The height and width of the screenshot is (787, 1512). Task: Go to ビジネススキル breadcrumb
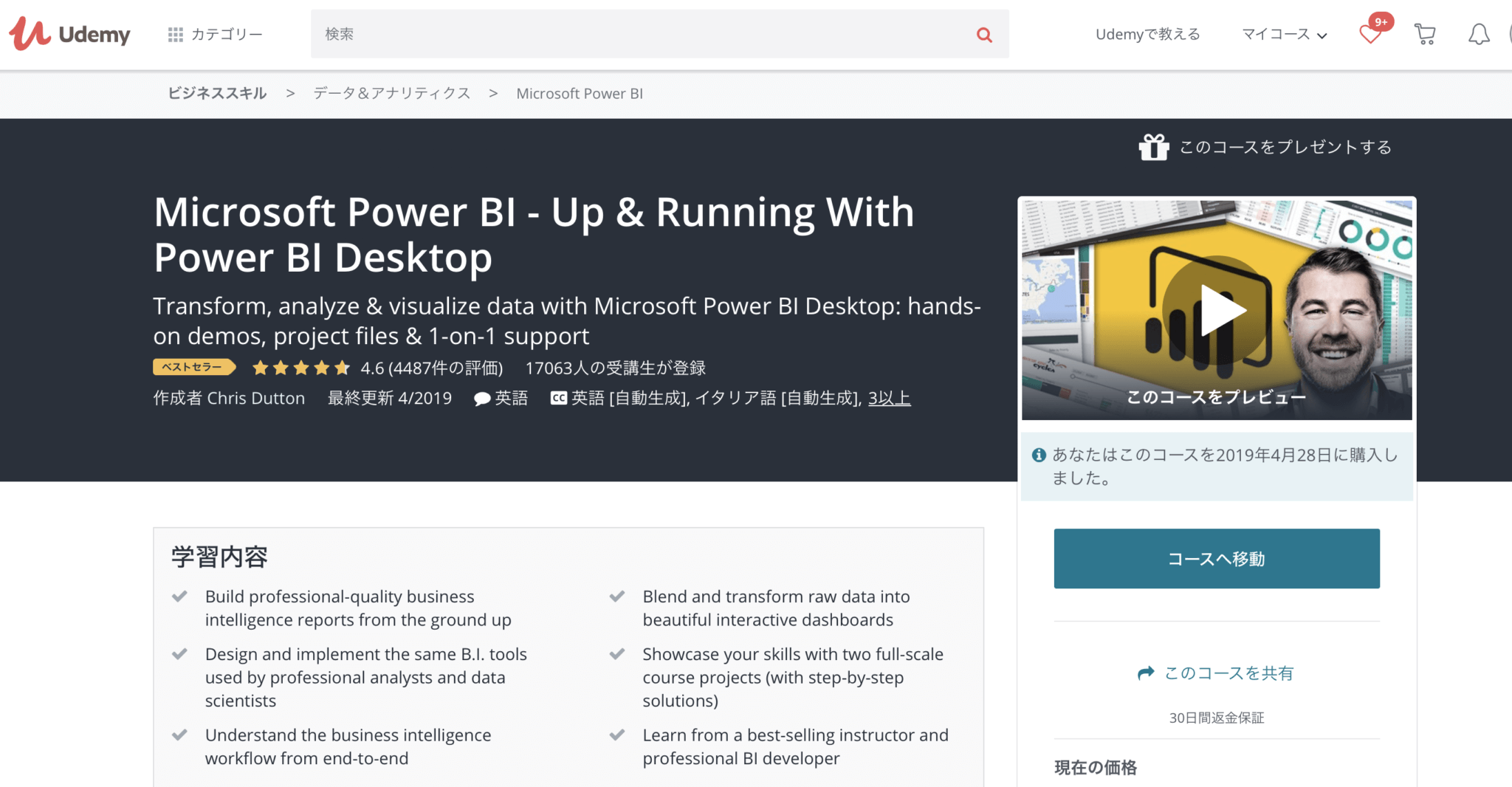click(x=217, y=93)
